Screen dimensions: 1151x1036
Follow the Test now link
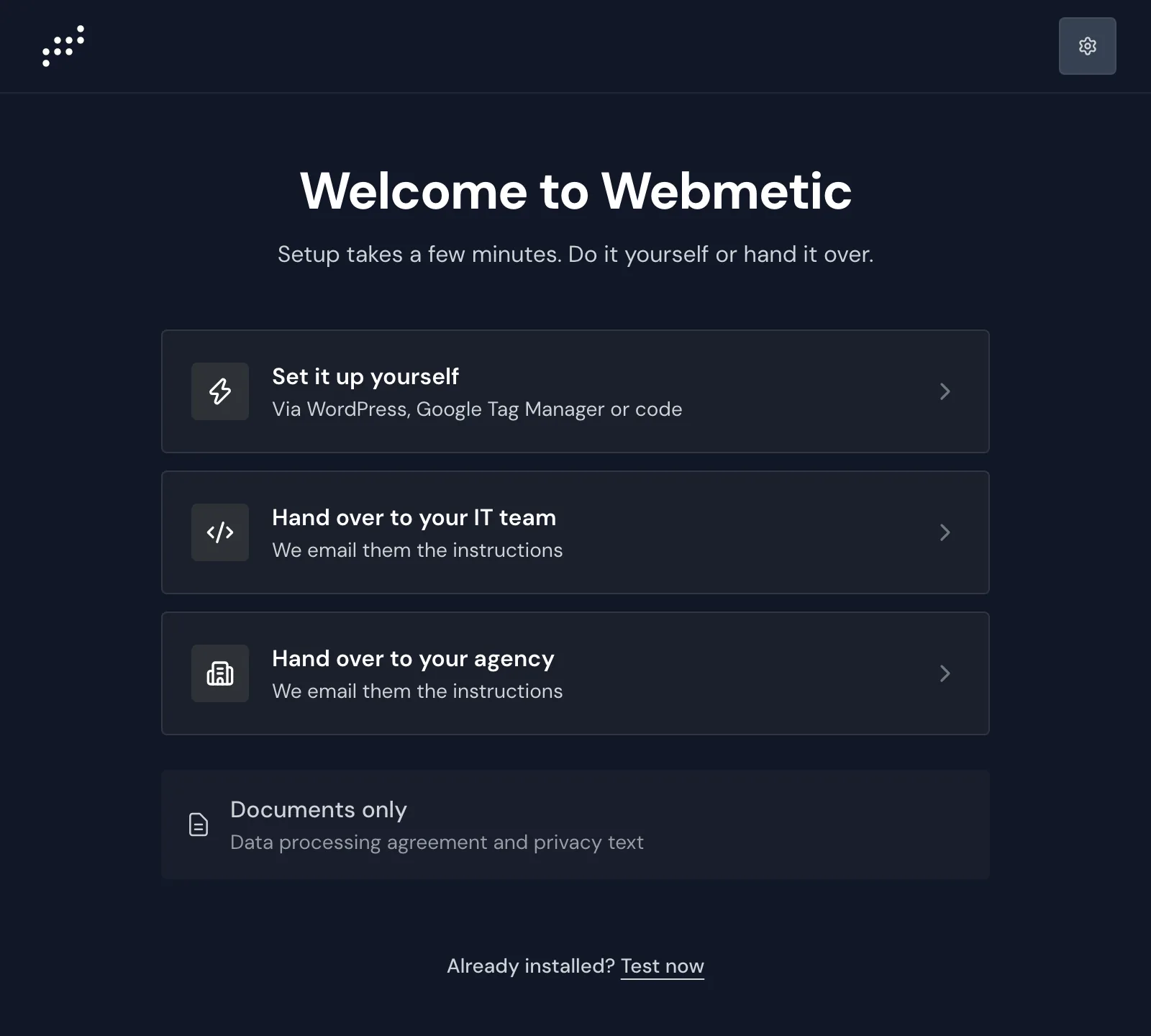pyautogui.click(x=662, y=966)
